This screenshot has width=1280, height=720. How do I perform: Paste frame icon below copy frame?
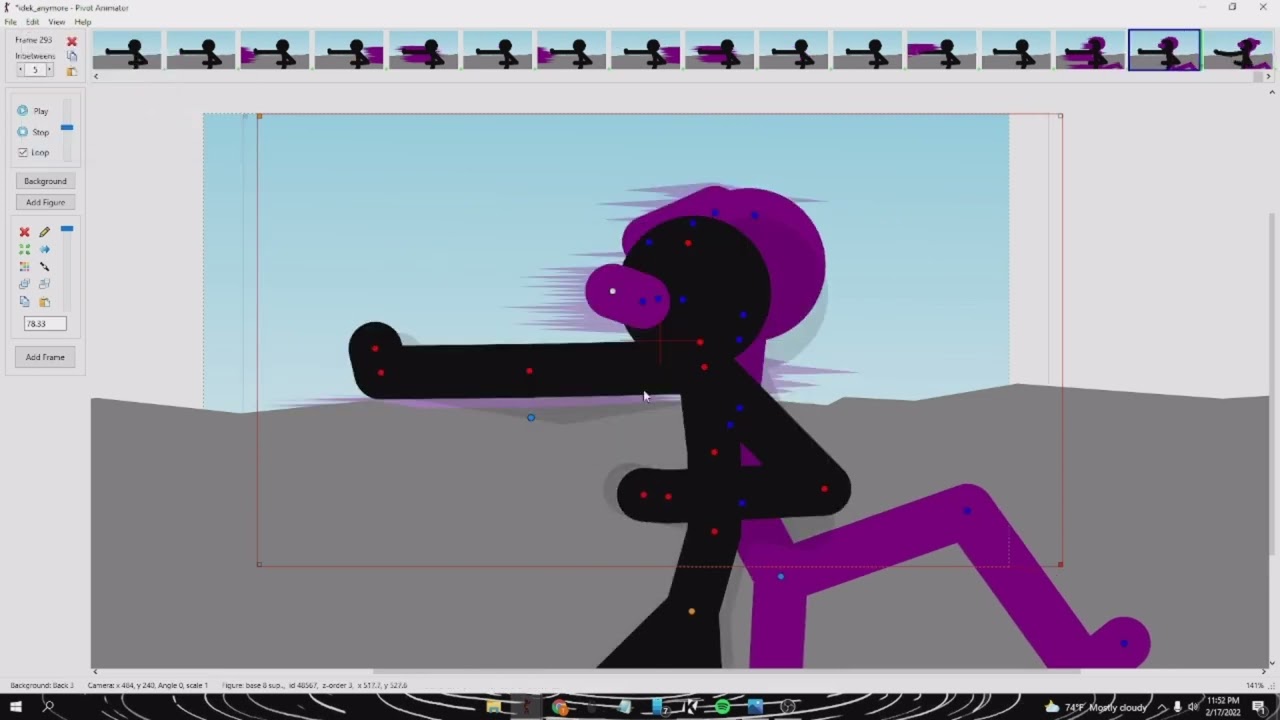coord(71,71)
